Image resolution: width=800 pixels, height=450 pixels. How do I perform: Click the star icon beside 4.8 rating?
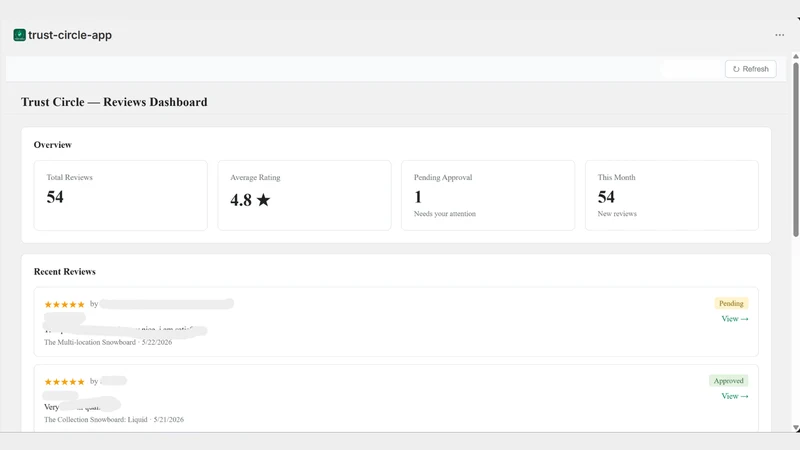click(x=263, y=199)
